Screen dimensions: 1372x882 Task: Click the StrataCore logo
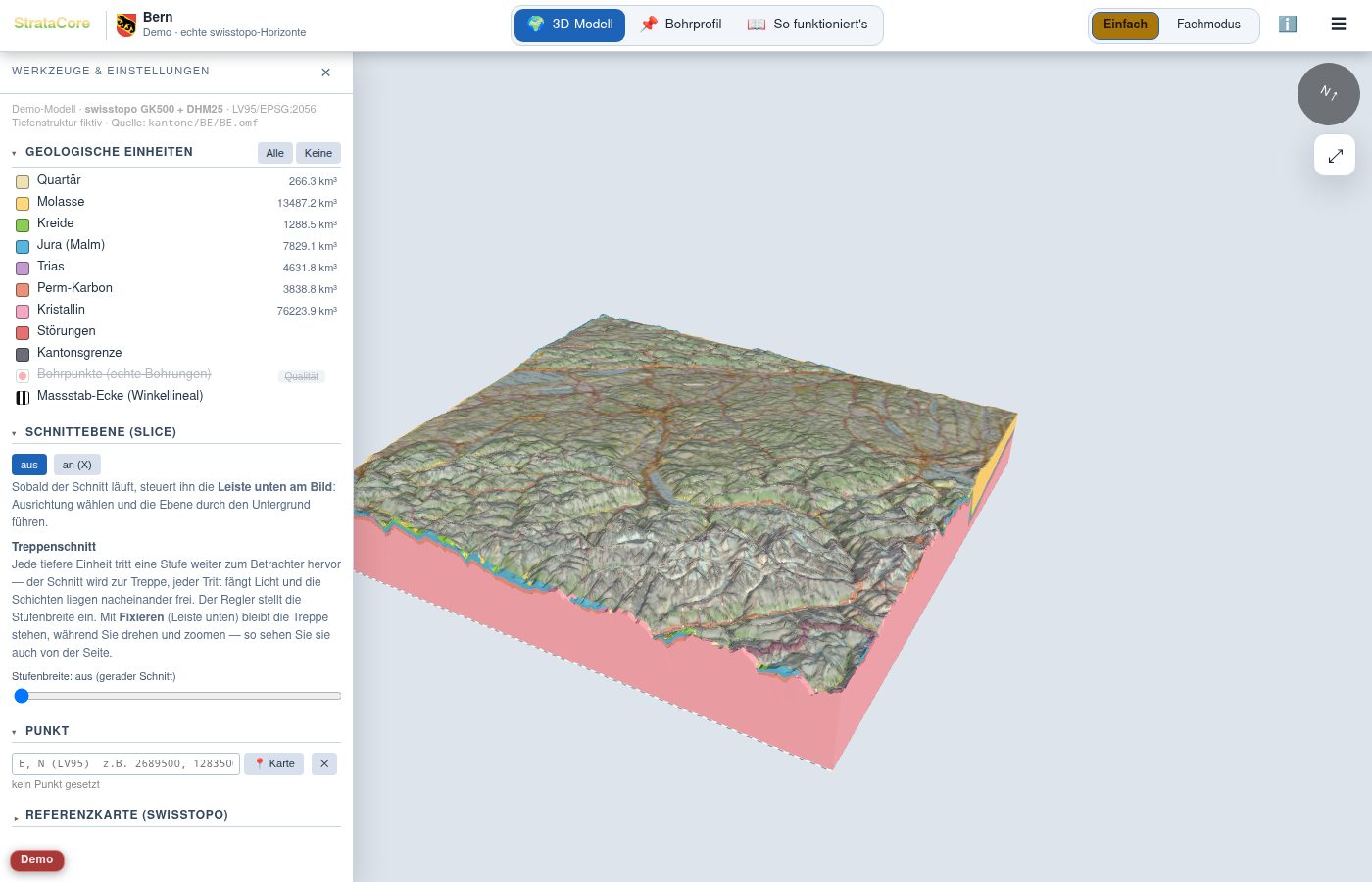(x=52, y=24)
